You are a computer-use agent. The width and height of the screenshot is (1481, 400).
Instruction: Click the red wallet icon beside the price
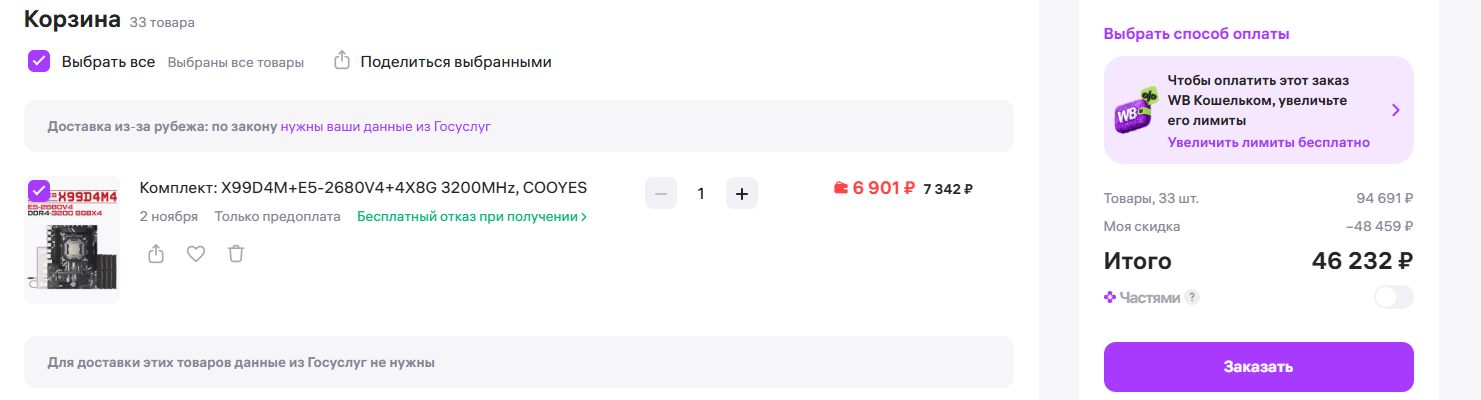coord(841,187)
